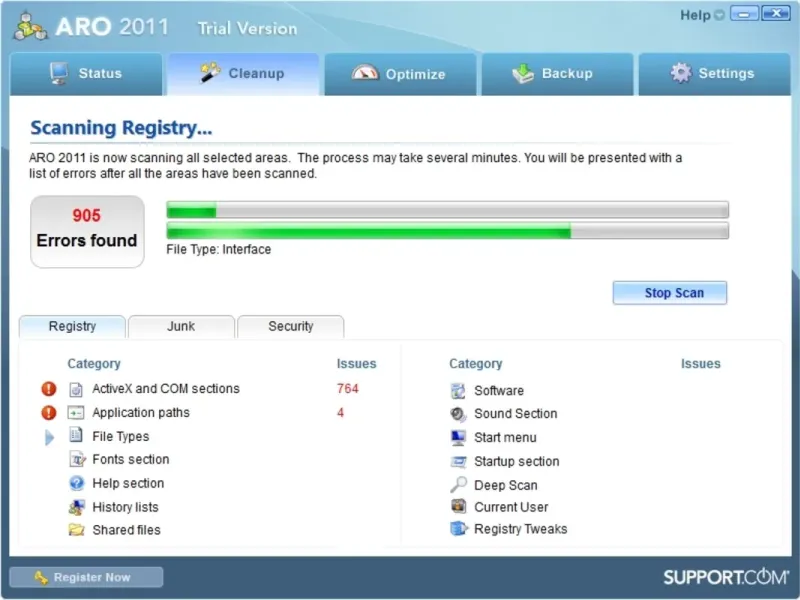Click the File Type: Interface status text
This screenshot has height=600, width=800.
coord(219,249)
